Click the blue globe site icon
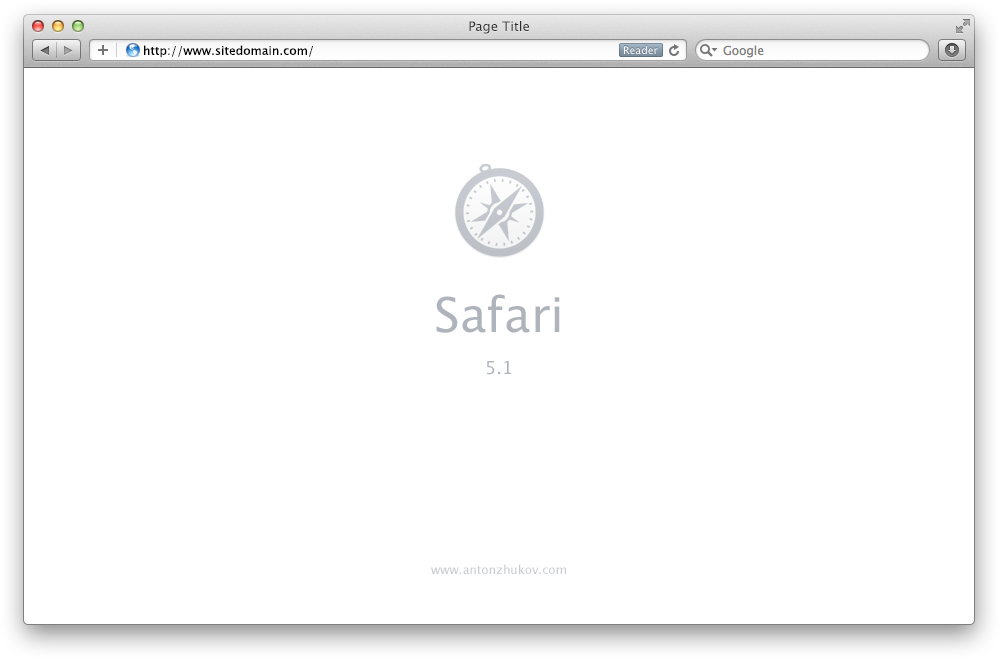Screen dimensions: 1000x660 133,50
